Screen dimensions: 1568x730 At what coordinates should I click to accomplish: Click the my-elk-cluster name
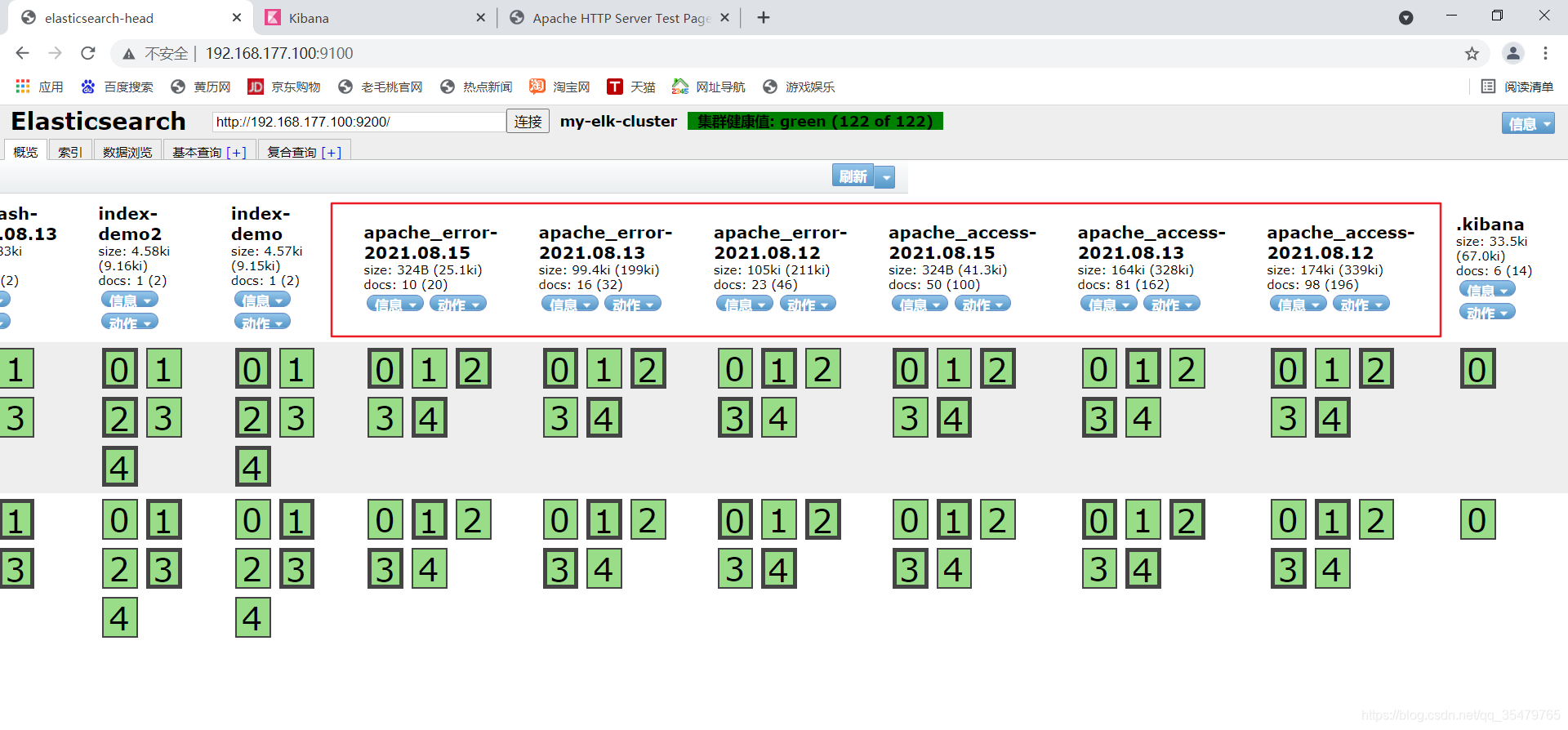click(618, 121)
